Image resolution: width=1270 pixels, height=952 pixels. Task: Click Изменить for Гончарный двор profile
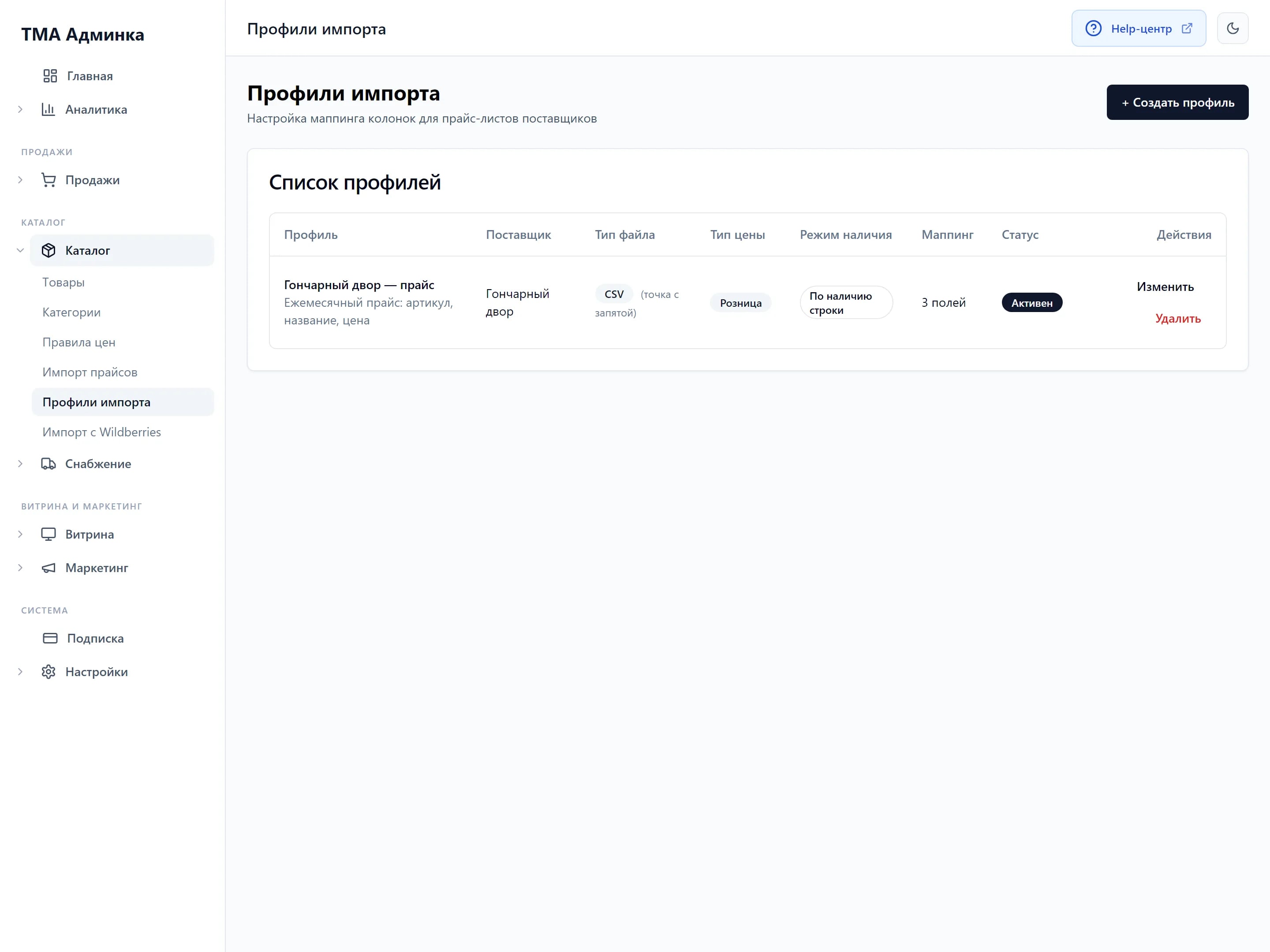point(1165,286)
